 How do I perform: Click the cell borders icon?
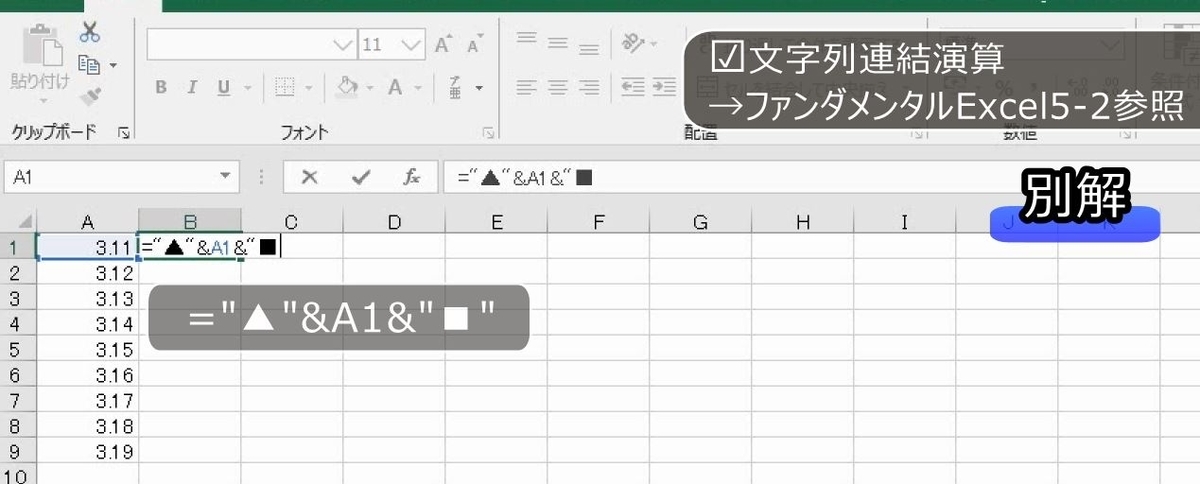point(285,88)
